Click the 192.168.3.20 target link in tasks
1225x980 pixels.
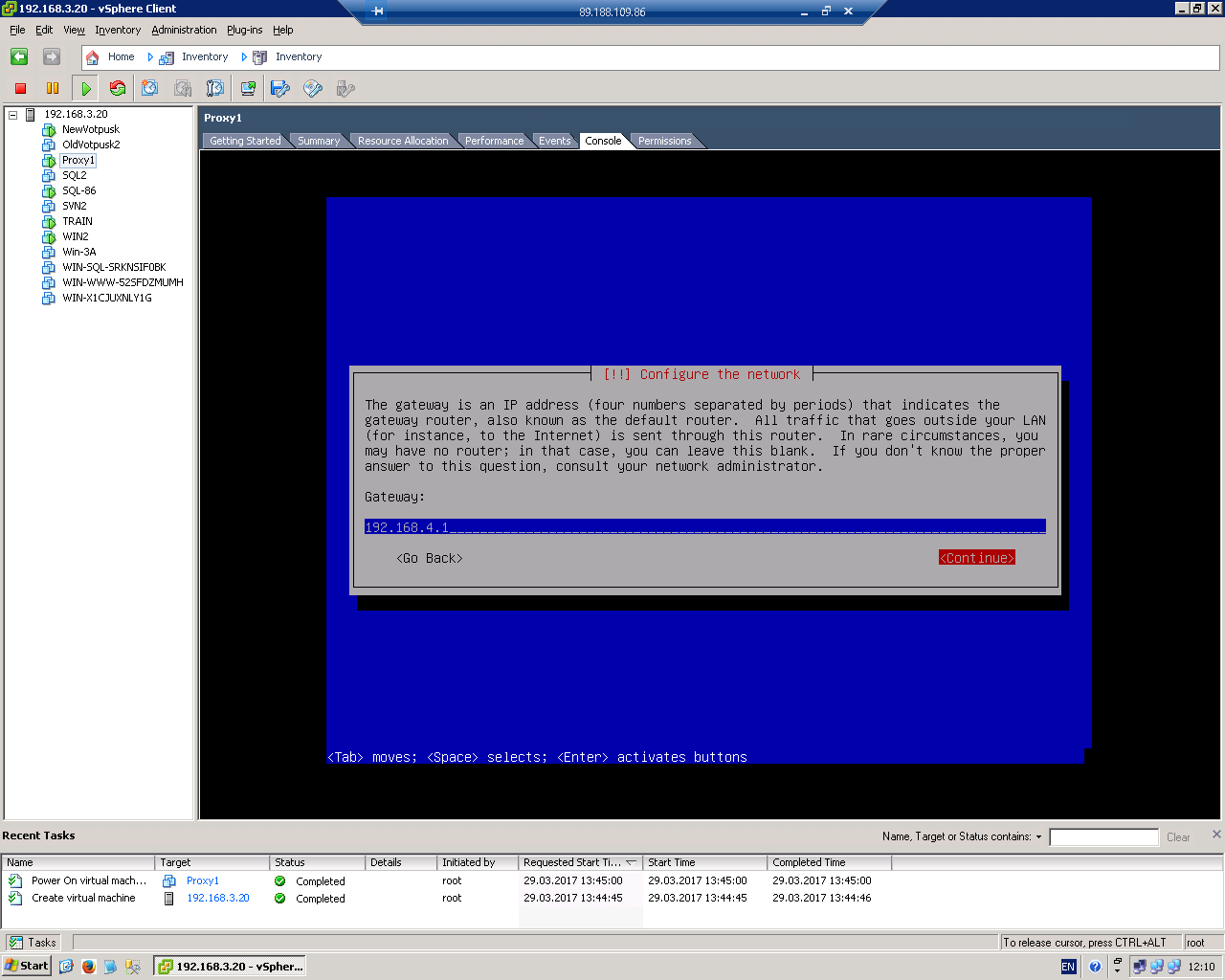tap(217, 898)
